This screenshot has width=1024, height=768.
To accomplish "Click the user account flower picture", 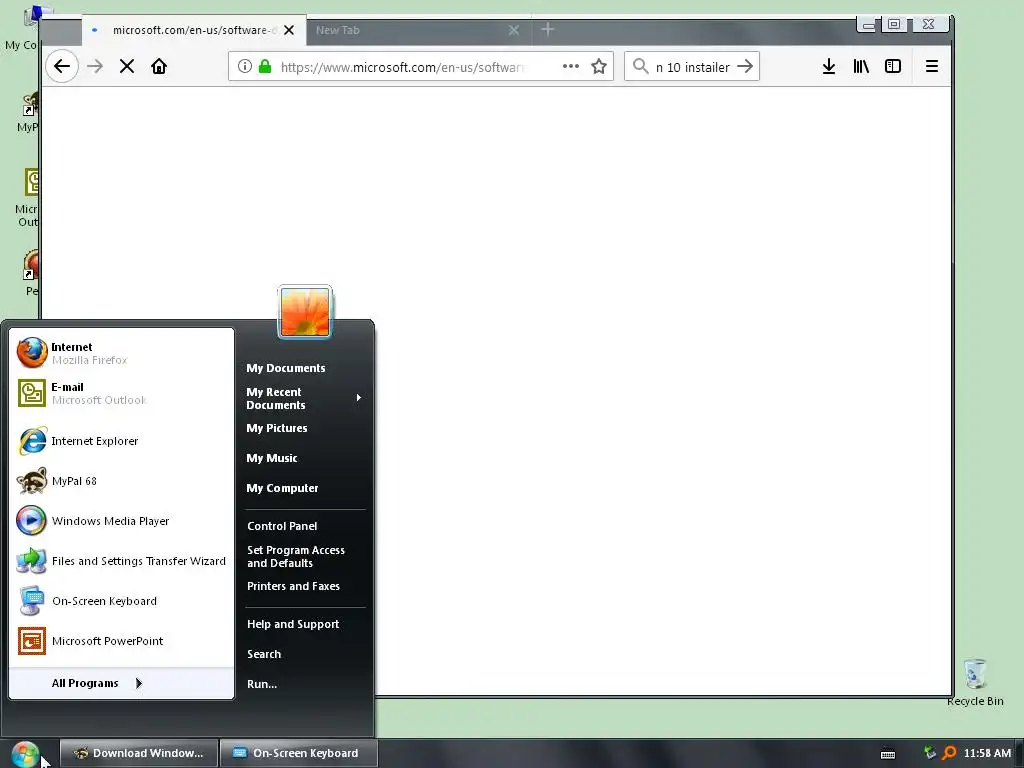I will pyautogui.click(x=305, y=312).
